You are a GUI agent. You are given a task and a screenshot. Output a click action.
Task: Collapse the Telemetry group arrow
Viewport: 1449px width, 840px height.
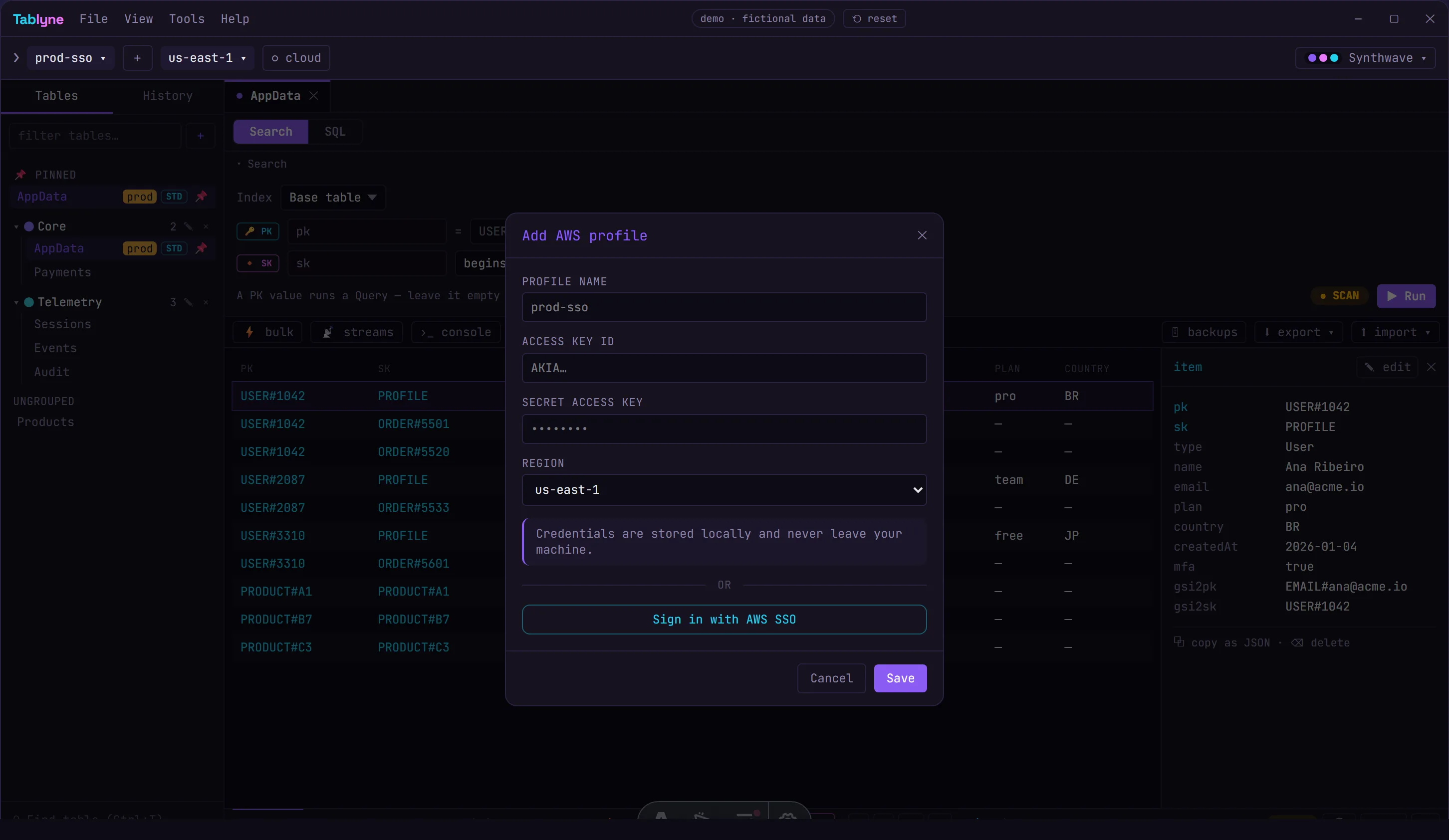[x=16, y=302]
